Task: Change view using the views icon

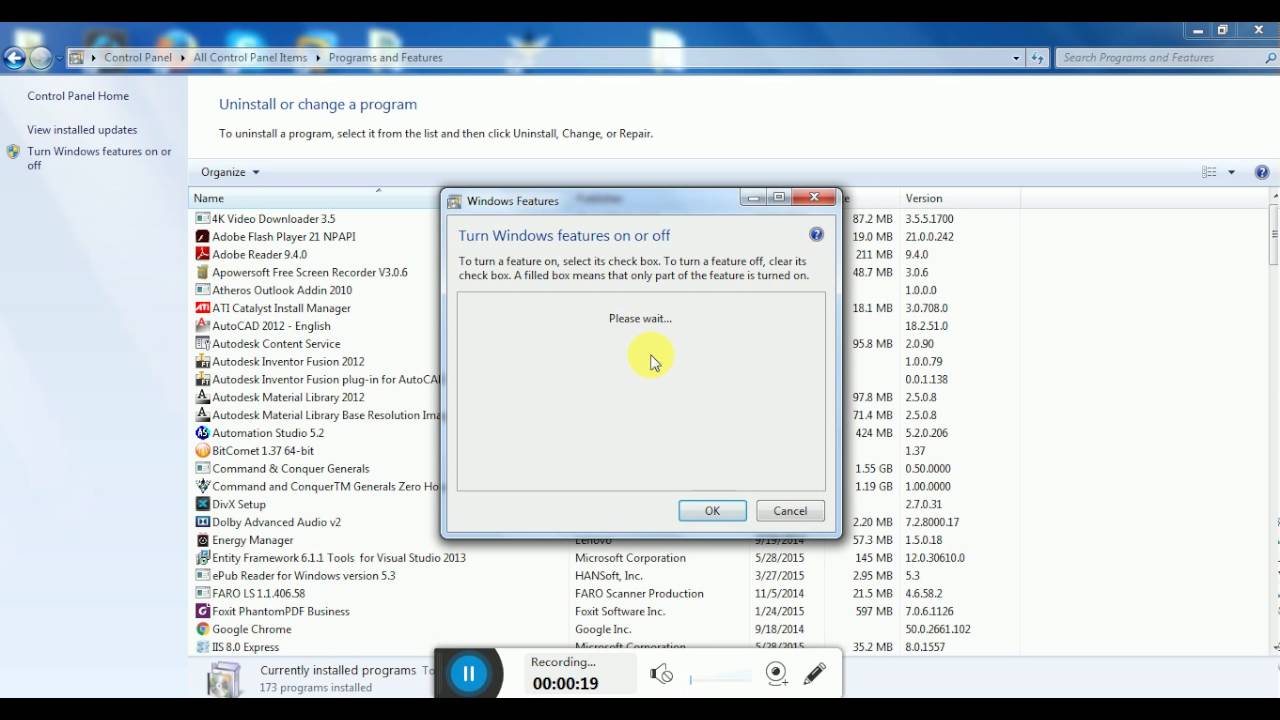Action: click(1209, 172)
